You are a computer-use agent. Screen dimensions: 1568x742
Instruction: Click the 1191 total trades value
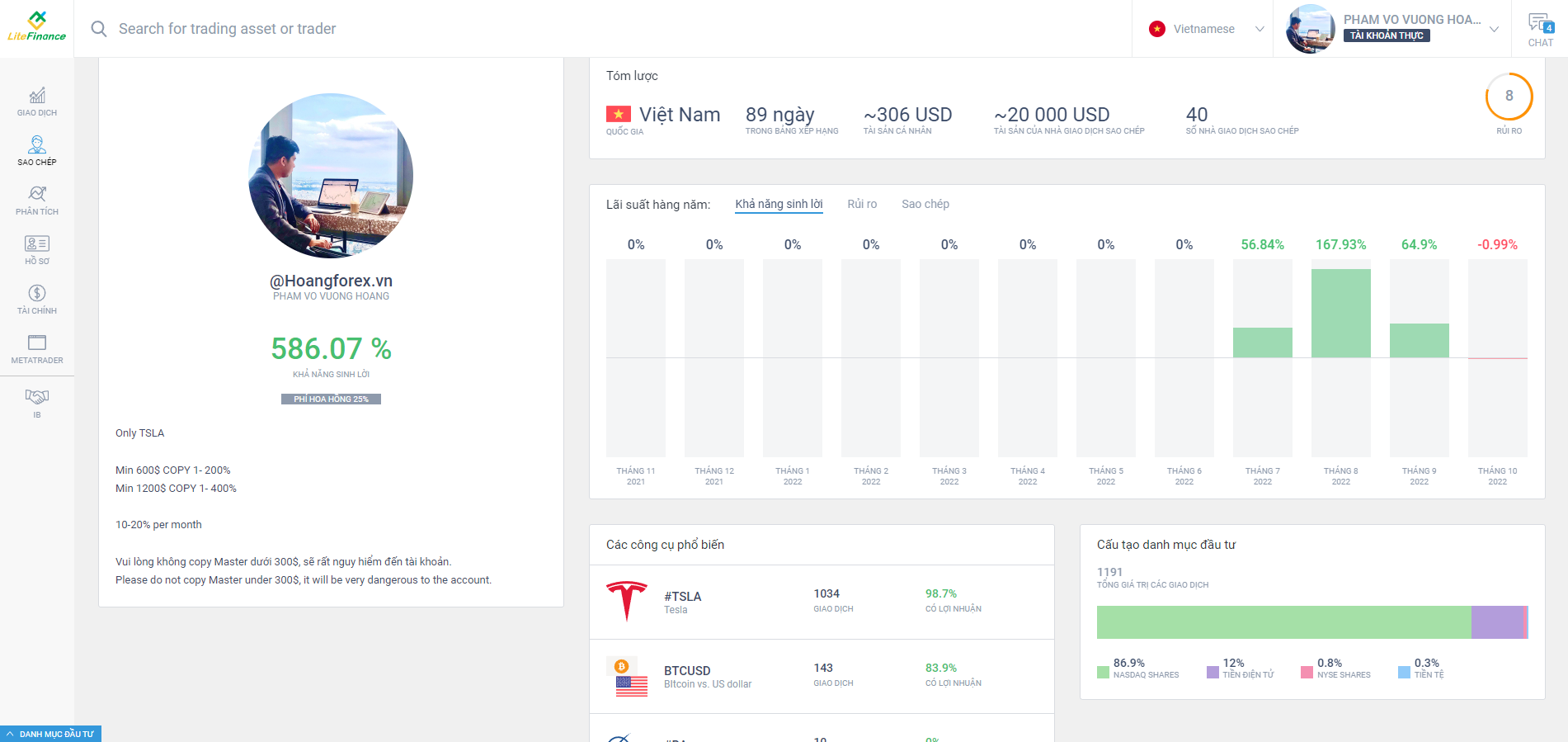click(1109, 572)
